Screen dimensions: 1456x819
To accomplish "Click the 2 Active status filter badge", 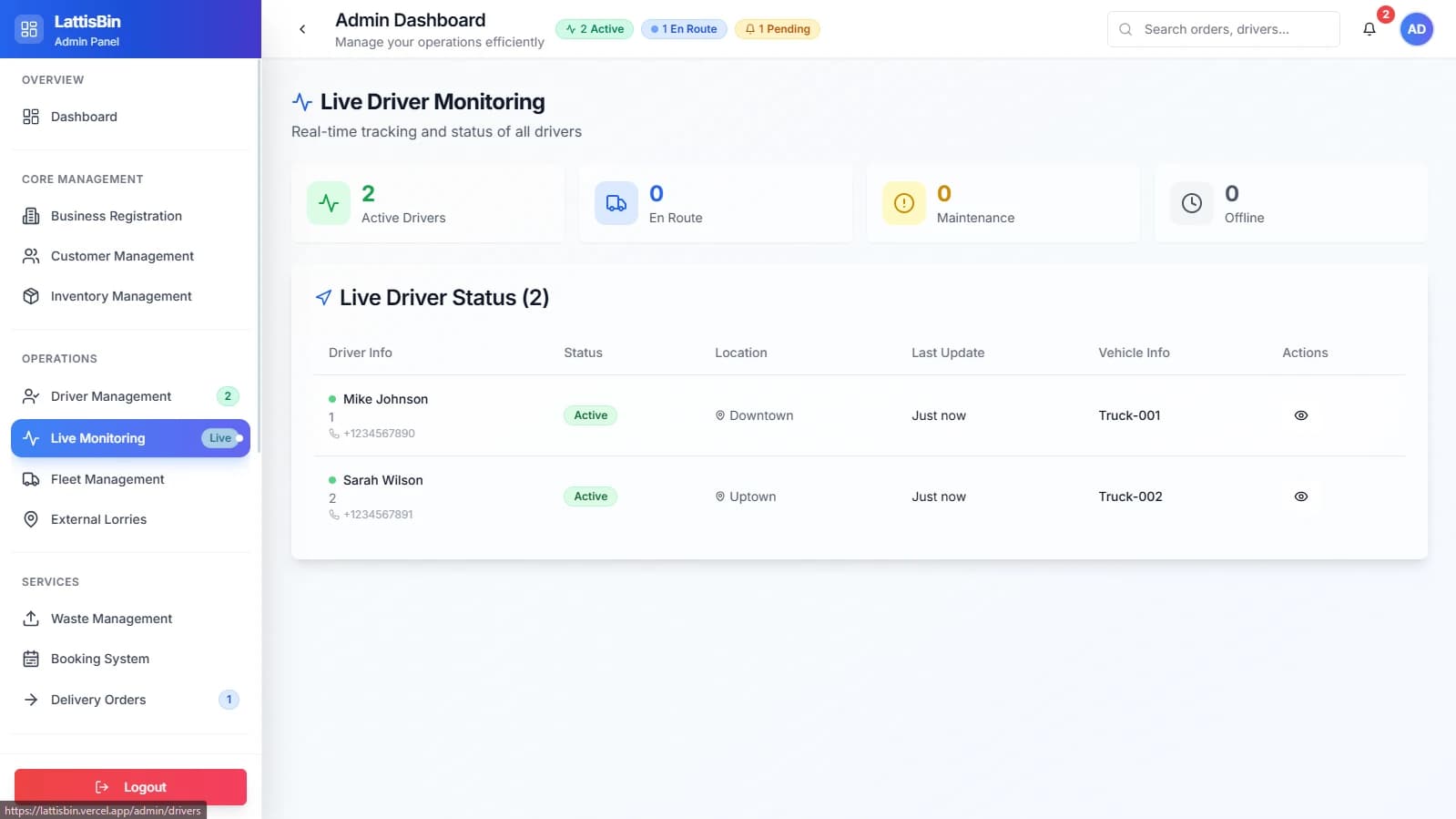I will point(595,29).
